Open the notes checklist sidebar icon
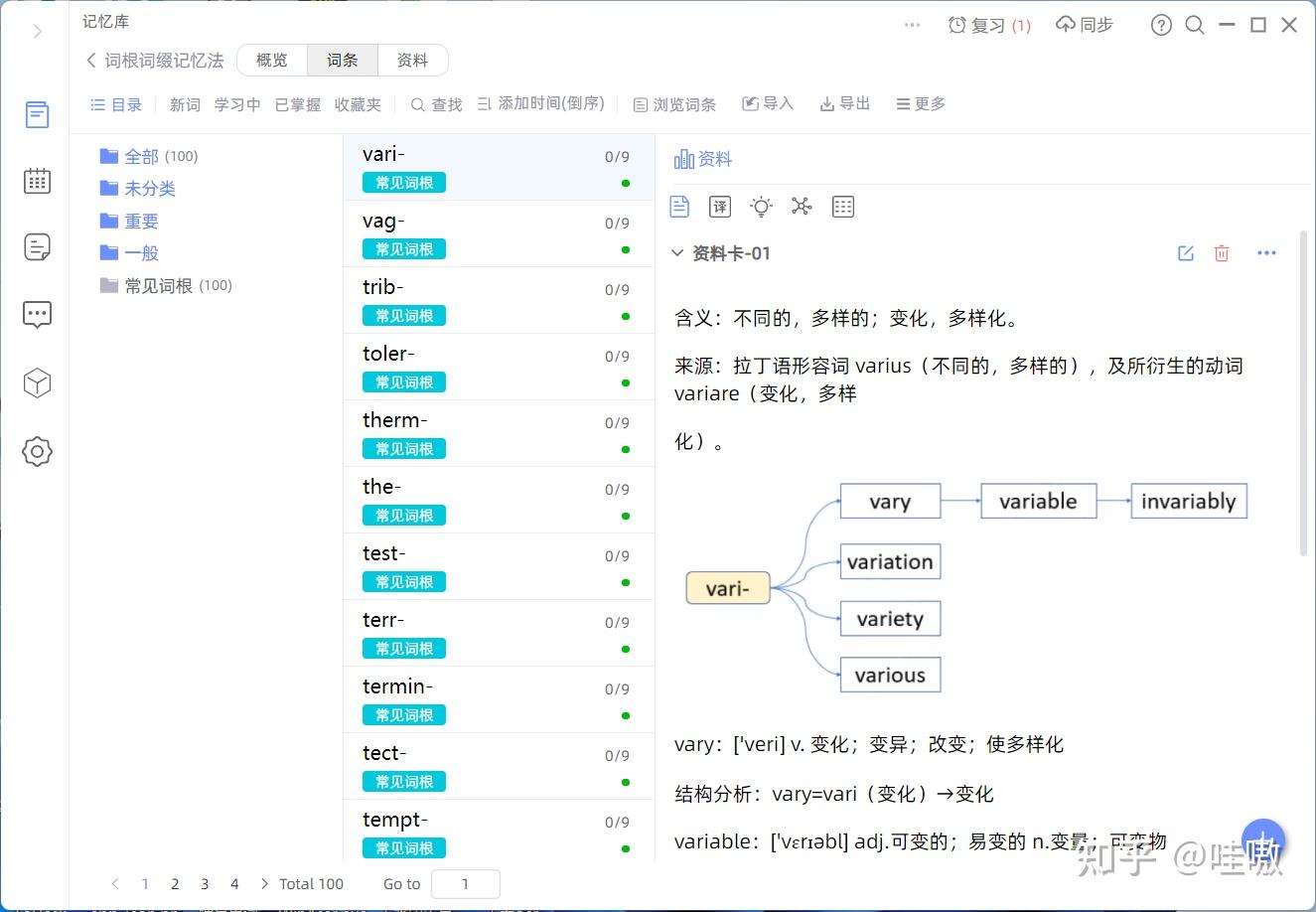 click(x=37, y=247)
